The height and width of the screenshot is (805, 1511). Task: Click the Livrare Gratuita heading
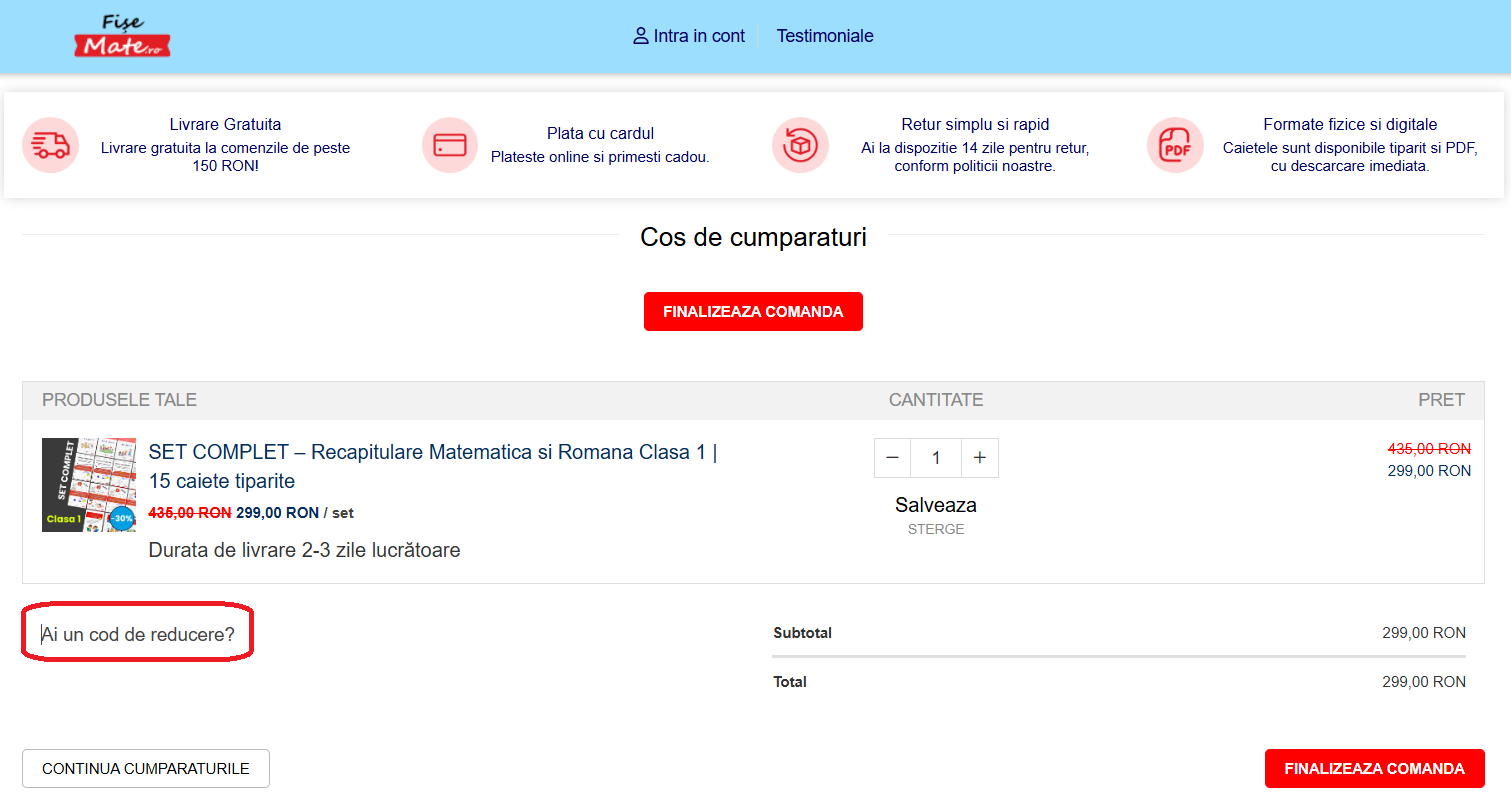225,125
